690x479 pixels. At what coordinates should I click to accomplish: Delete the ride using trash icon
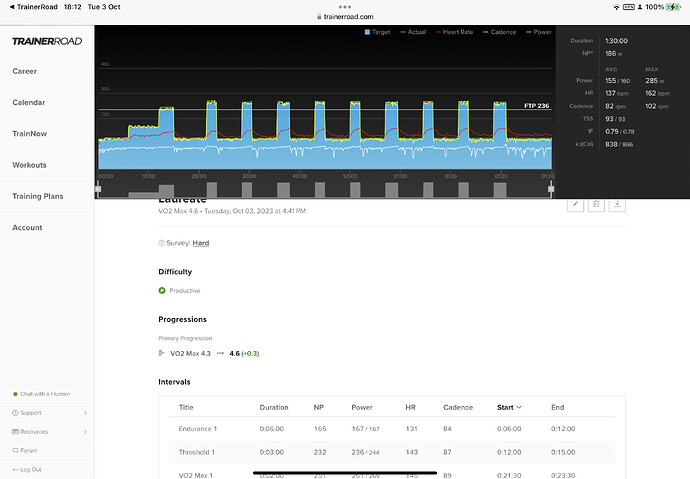coord(596,204)
